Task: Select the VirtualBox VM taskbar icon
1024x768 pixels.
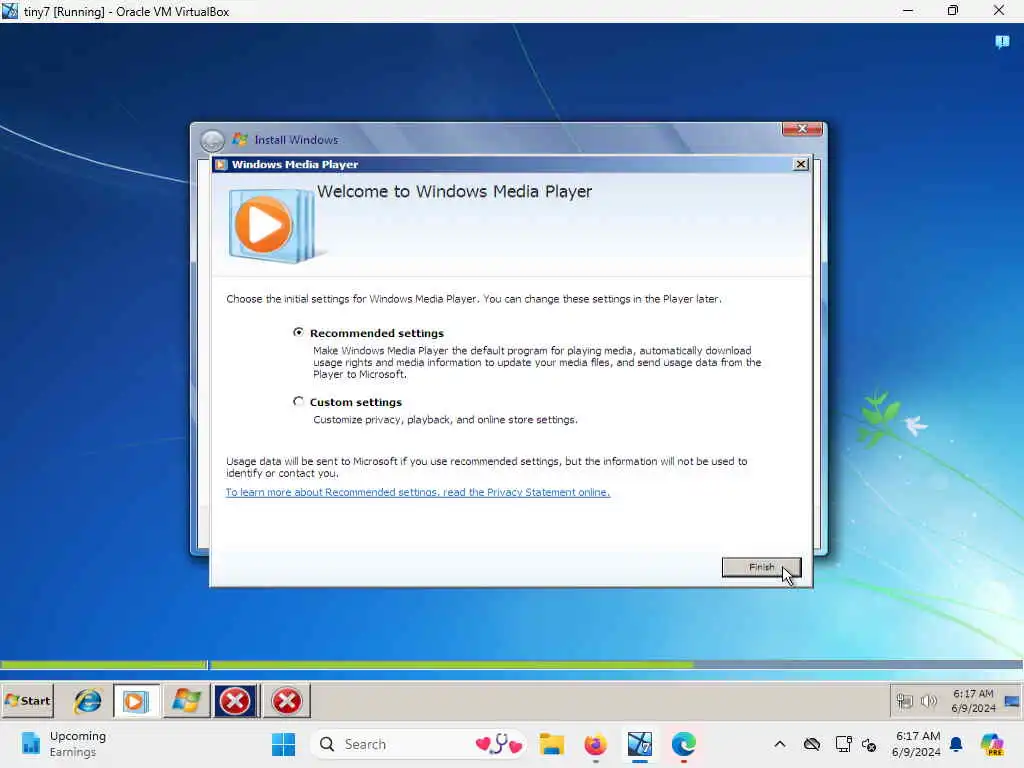Action: (639, 744)
